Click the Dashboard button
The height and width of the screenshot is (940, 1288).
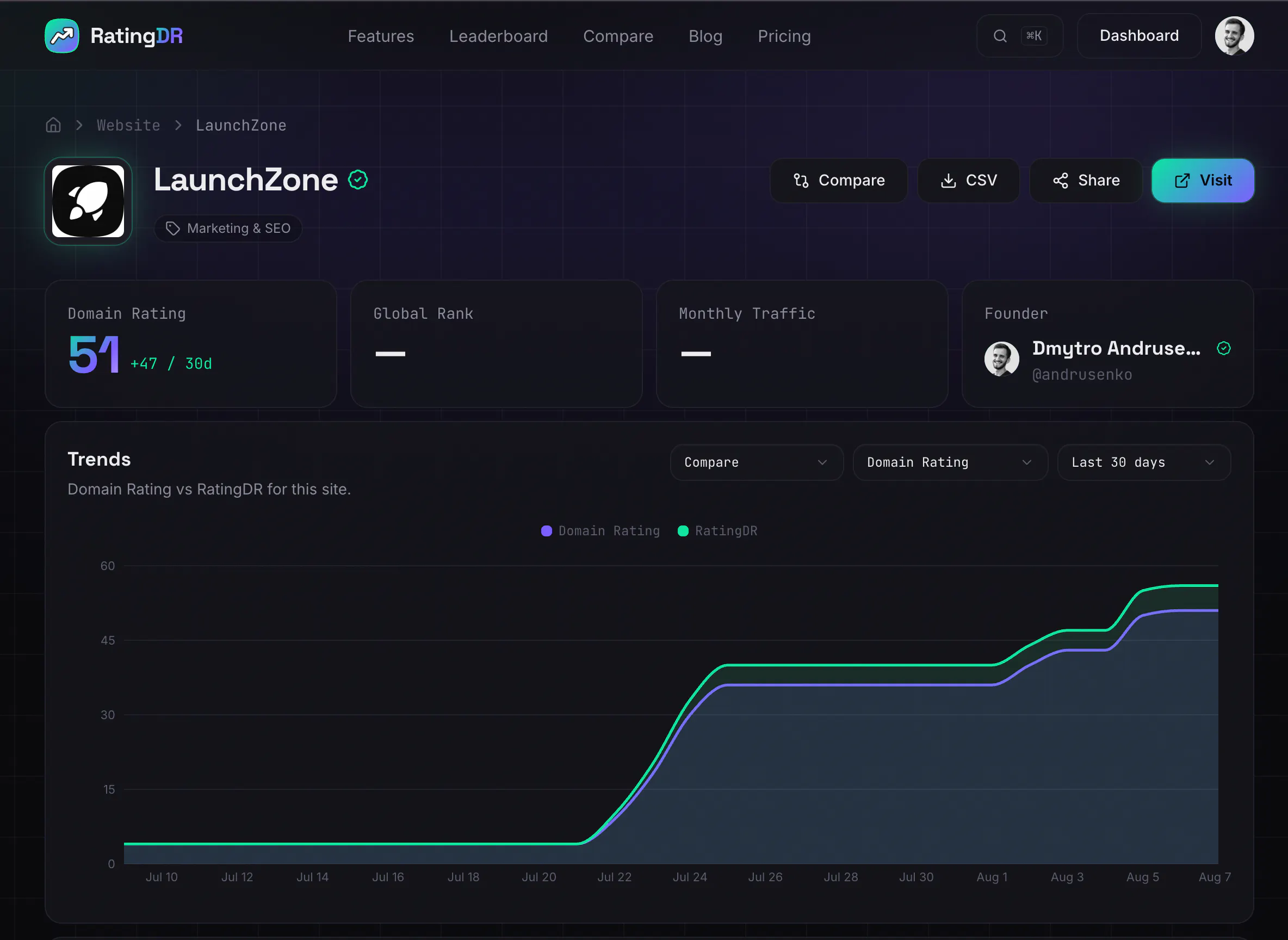1139,36
